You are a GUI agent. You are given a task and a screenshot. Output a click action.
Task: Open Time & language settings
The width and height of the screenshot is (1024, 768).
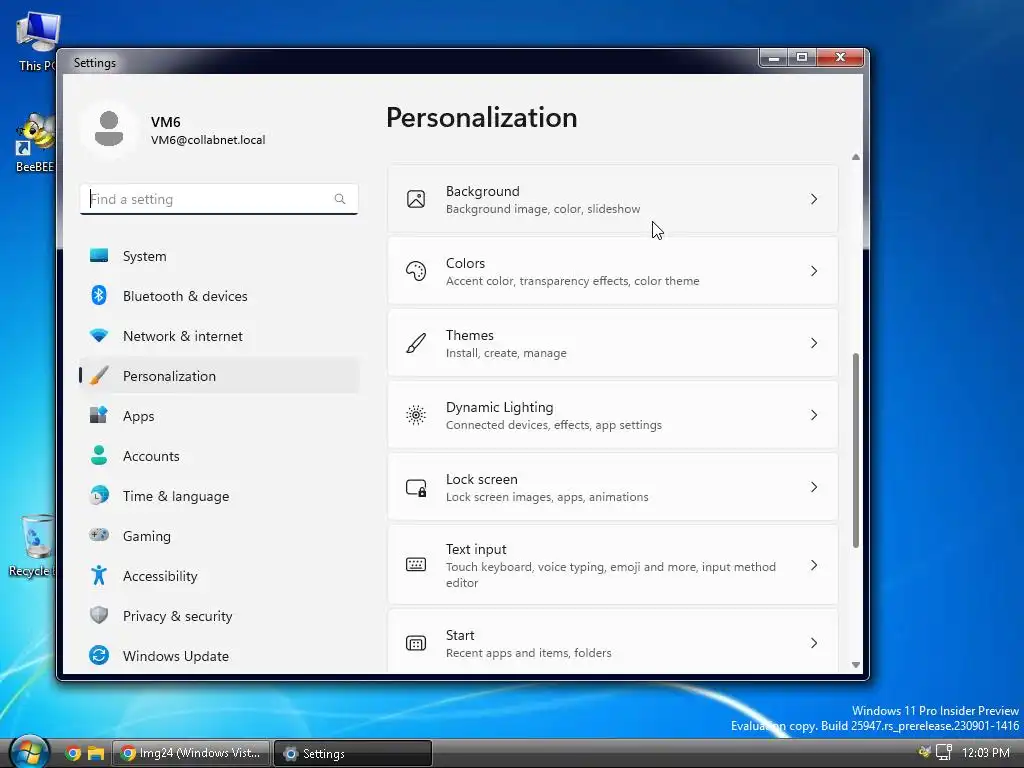219,496
